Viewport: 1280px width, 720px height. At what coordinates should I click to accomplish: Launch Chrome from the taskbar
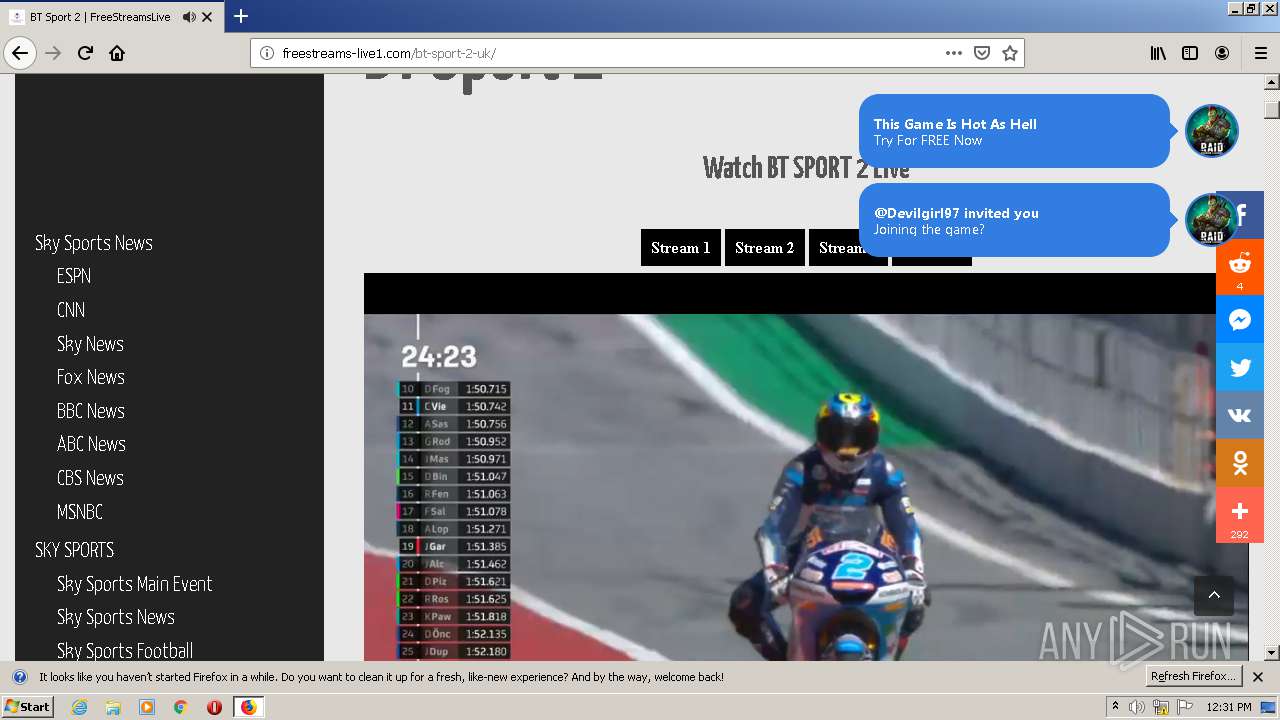tap(180, 707)
